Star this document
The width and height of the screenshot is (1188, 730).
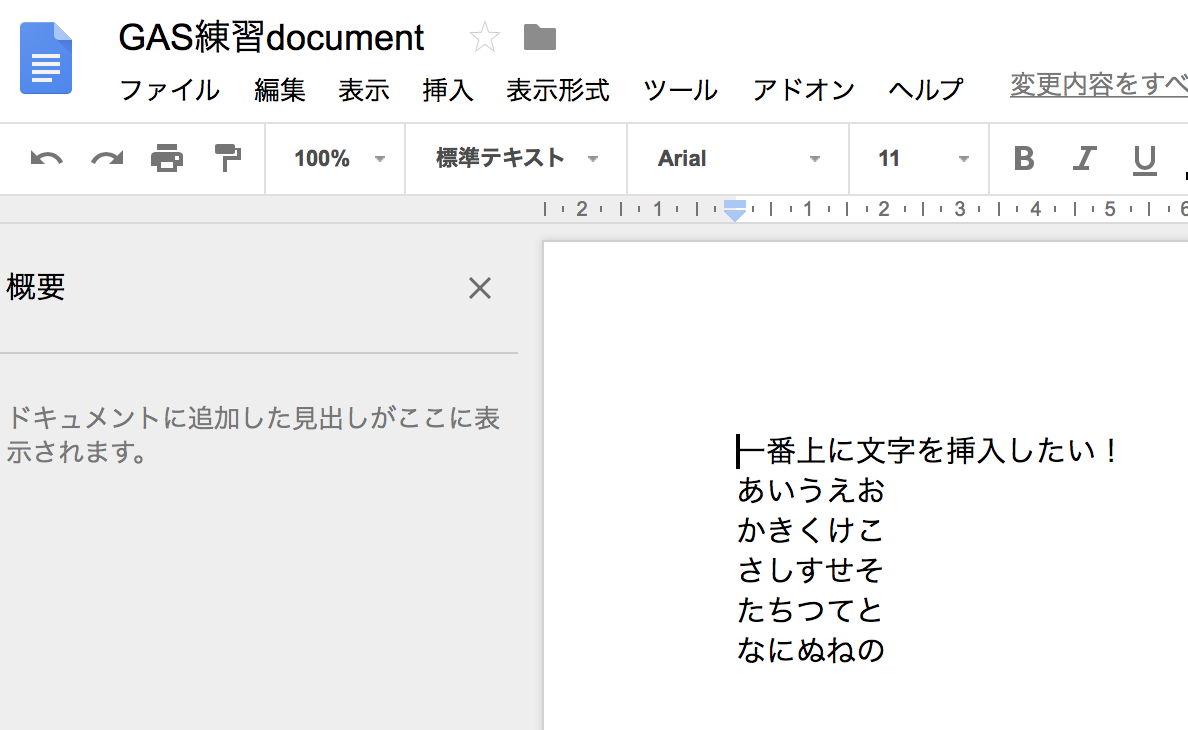(x=484, y=37)
